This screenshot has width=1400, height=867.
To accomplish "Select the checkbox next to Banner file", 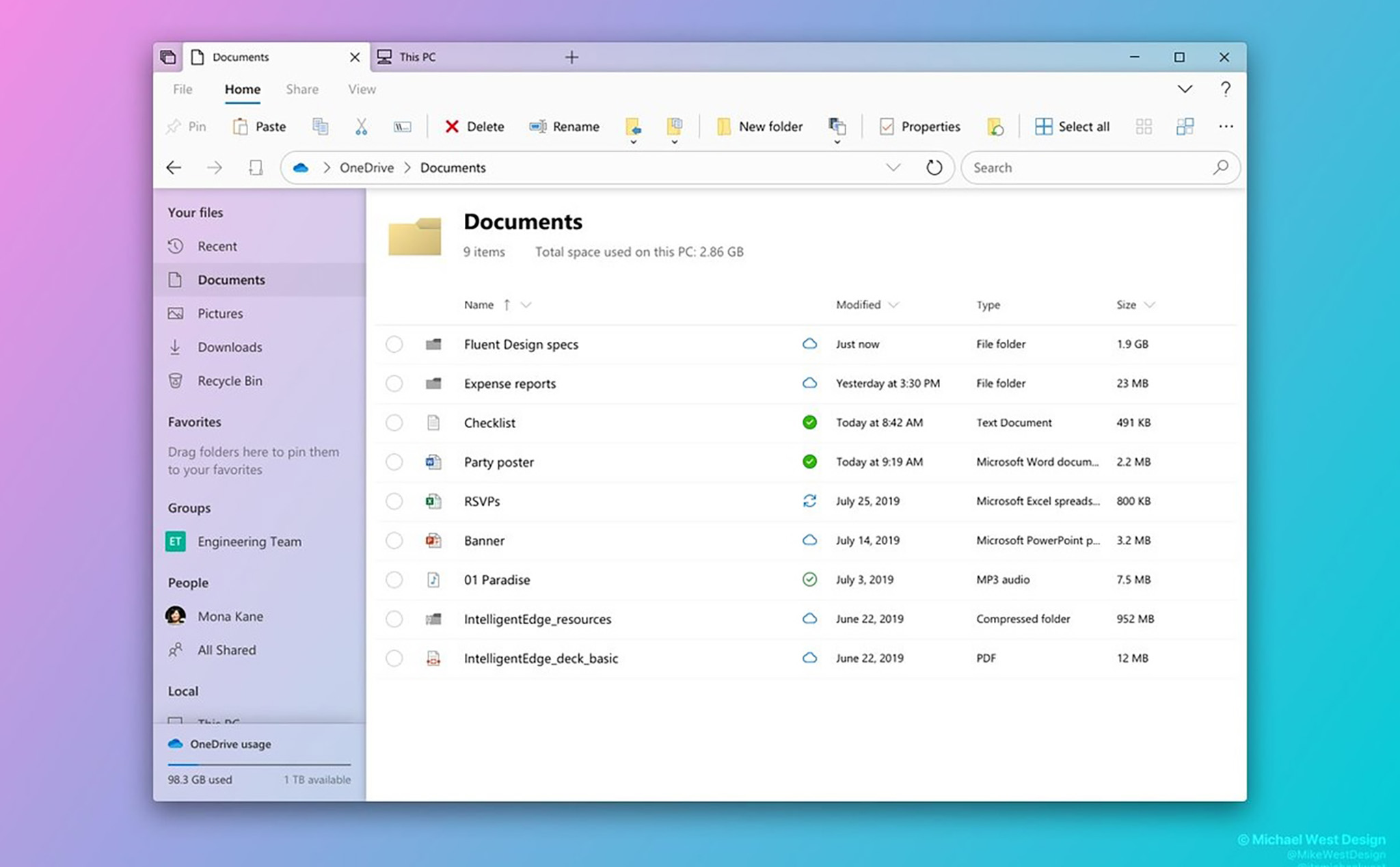I will (x=393, y=540).
